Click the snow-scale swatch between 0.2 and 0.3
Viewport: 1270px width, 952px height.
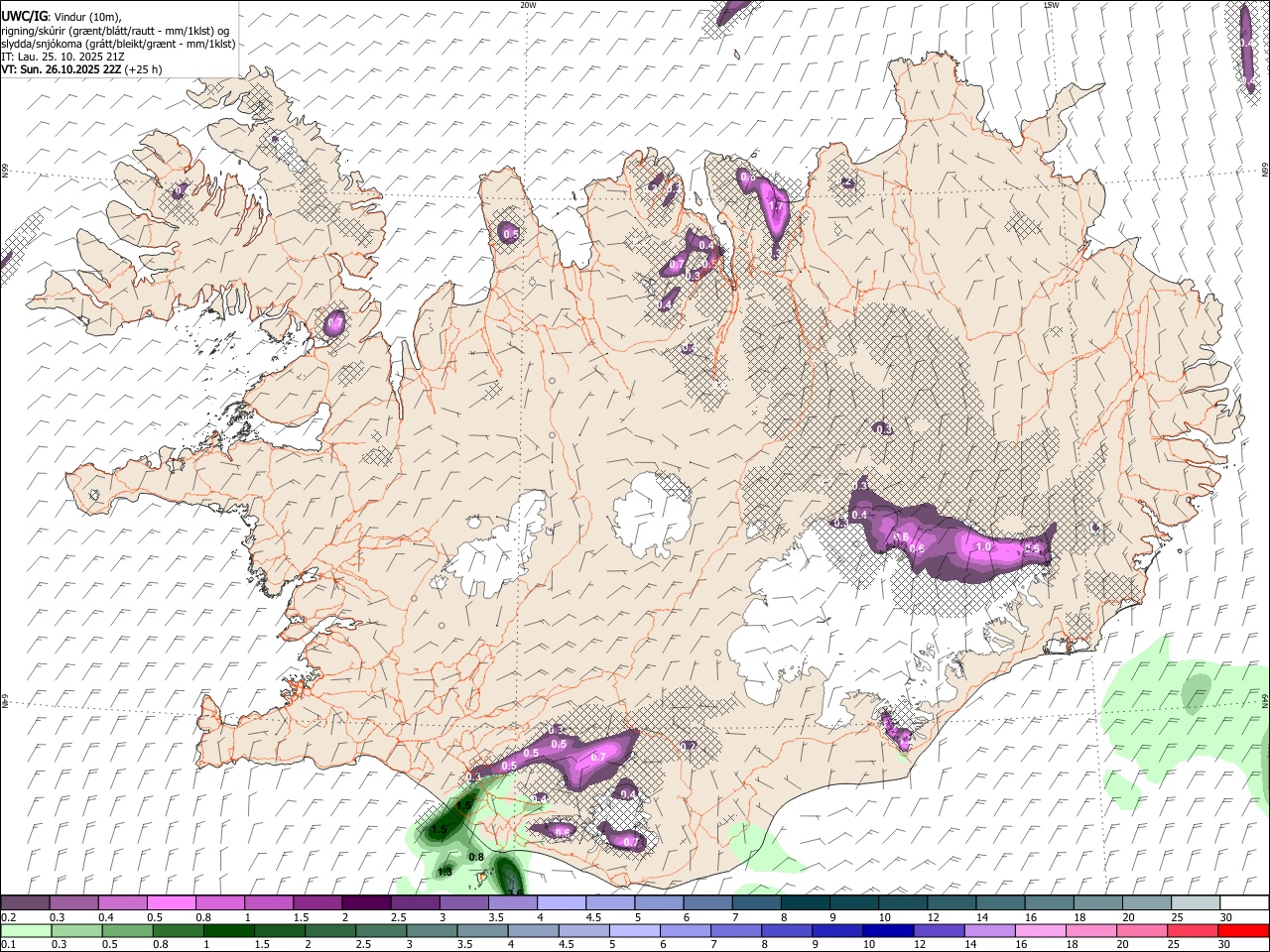25,902
